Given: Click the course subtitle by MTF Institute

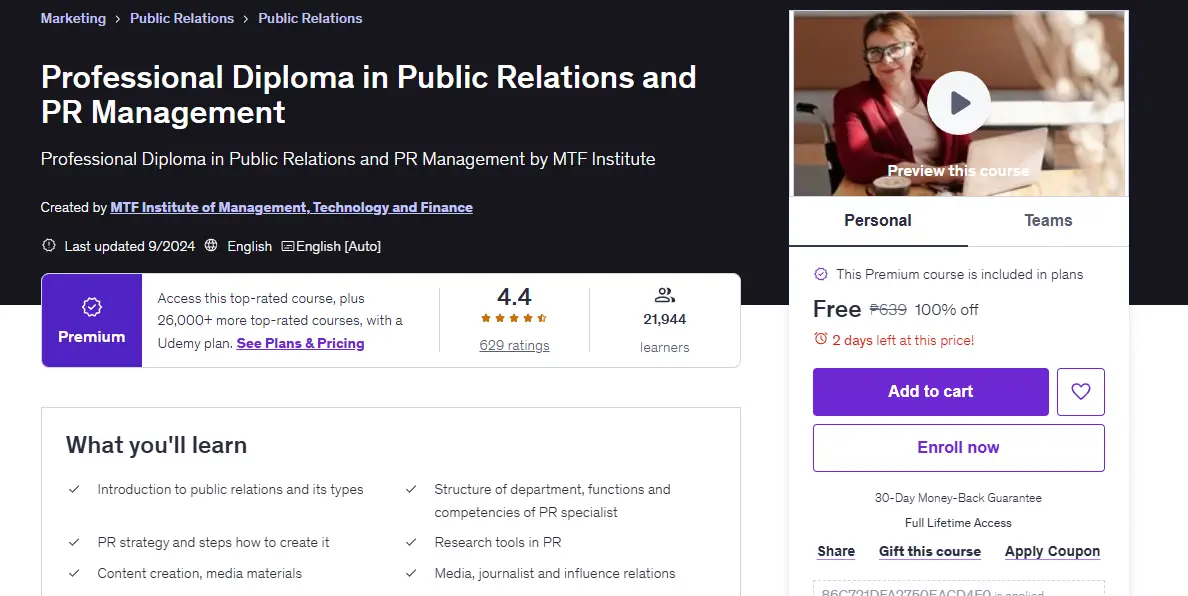Looking at the screenshot, I should [348, 159].
